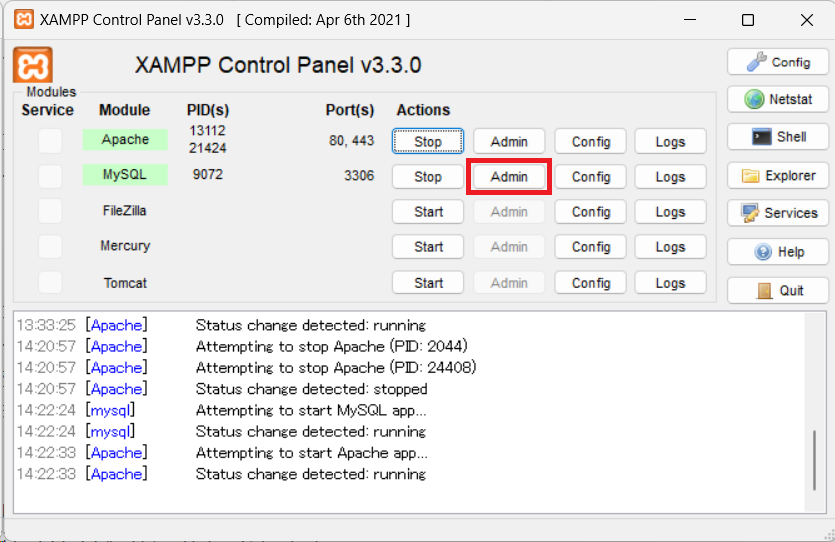Start the FileZilla module
The width and height of the screenshot is (835, 542).
428,212
